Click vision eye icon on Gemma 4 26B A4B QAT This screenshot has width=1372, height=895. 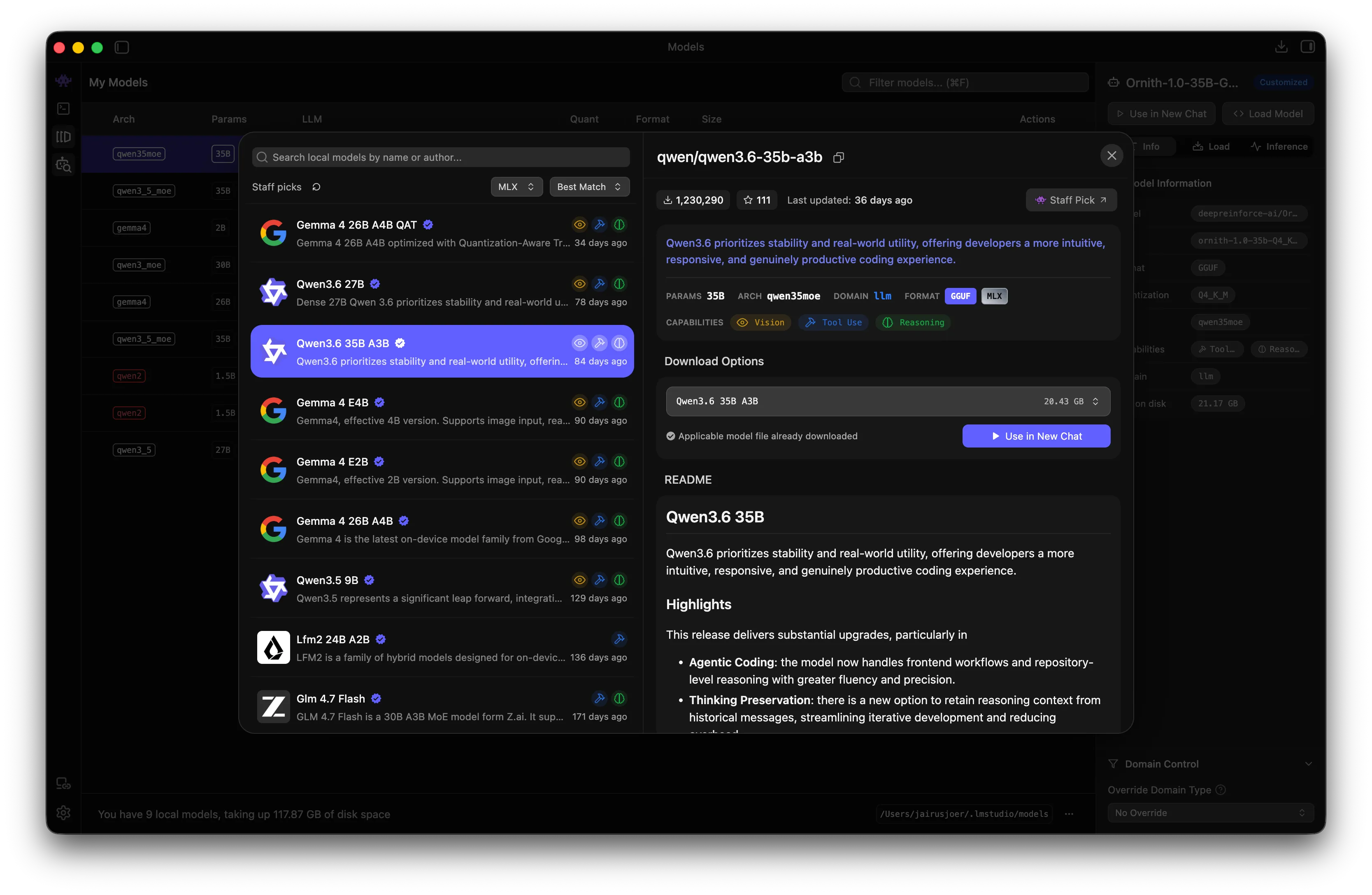pyautogui.click(x=580, y=225)
